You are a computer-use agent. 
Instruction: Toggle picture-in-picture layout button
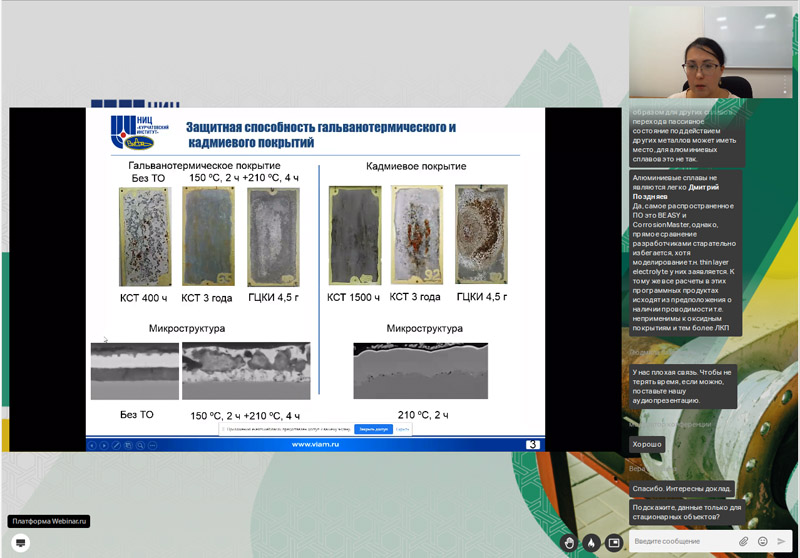tap(614, 542)
